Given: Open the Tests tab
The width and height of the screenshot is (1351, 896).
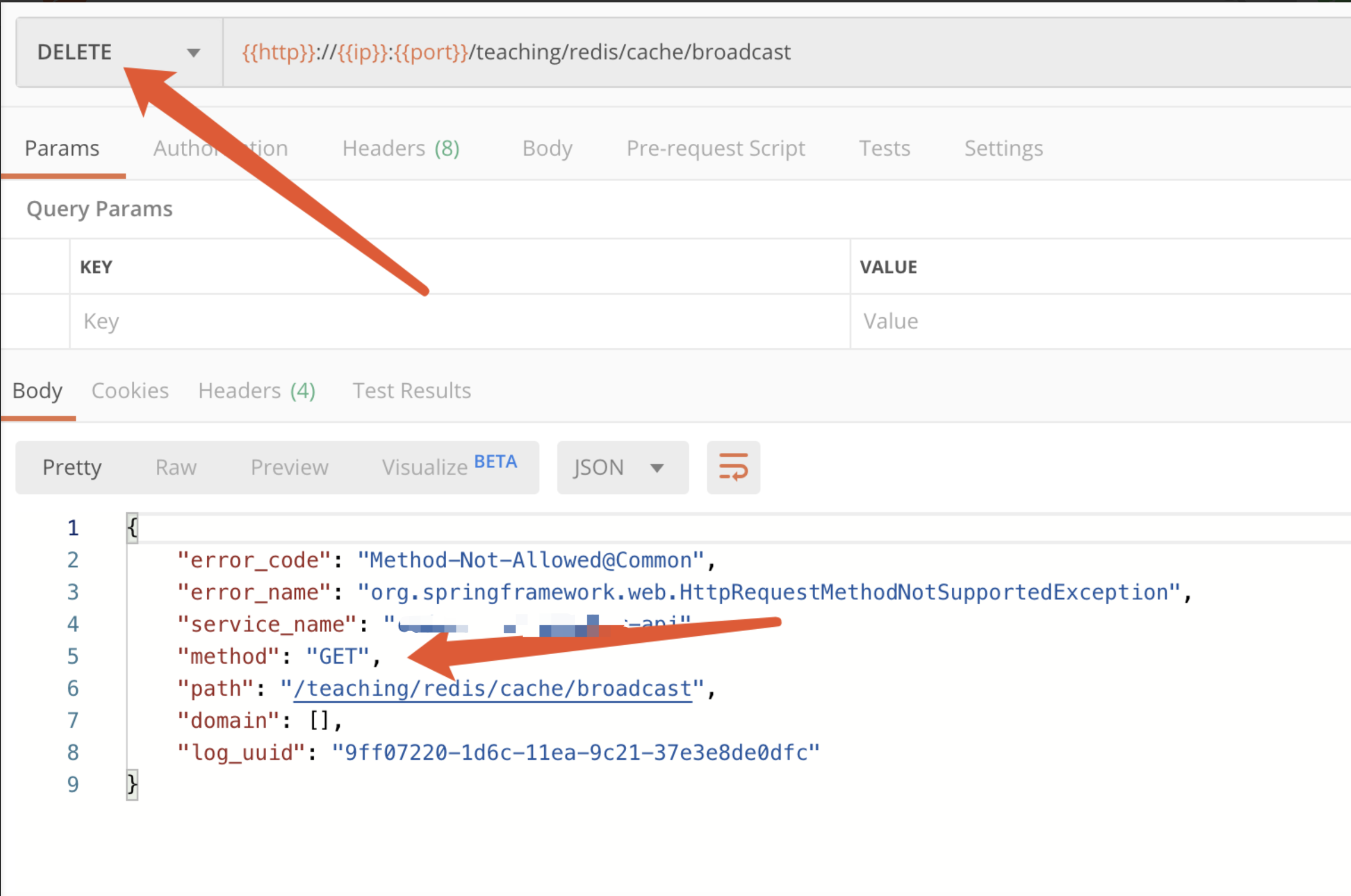Looking at the screenshot, I should 884,149.
